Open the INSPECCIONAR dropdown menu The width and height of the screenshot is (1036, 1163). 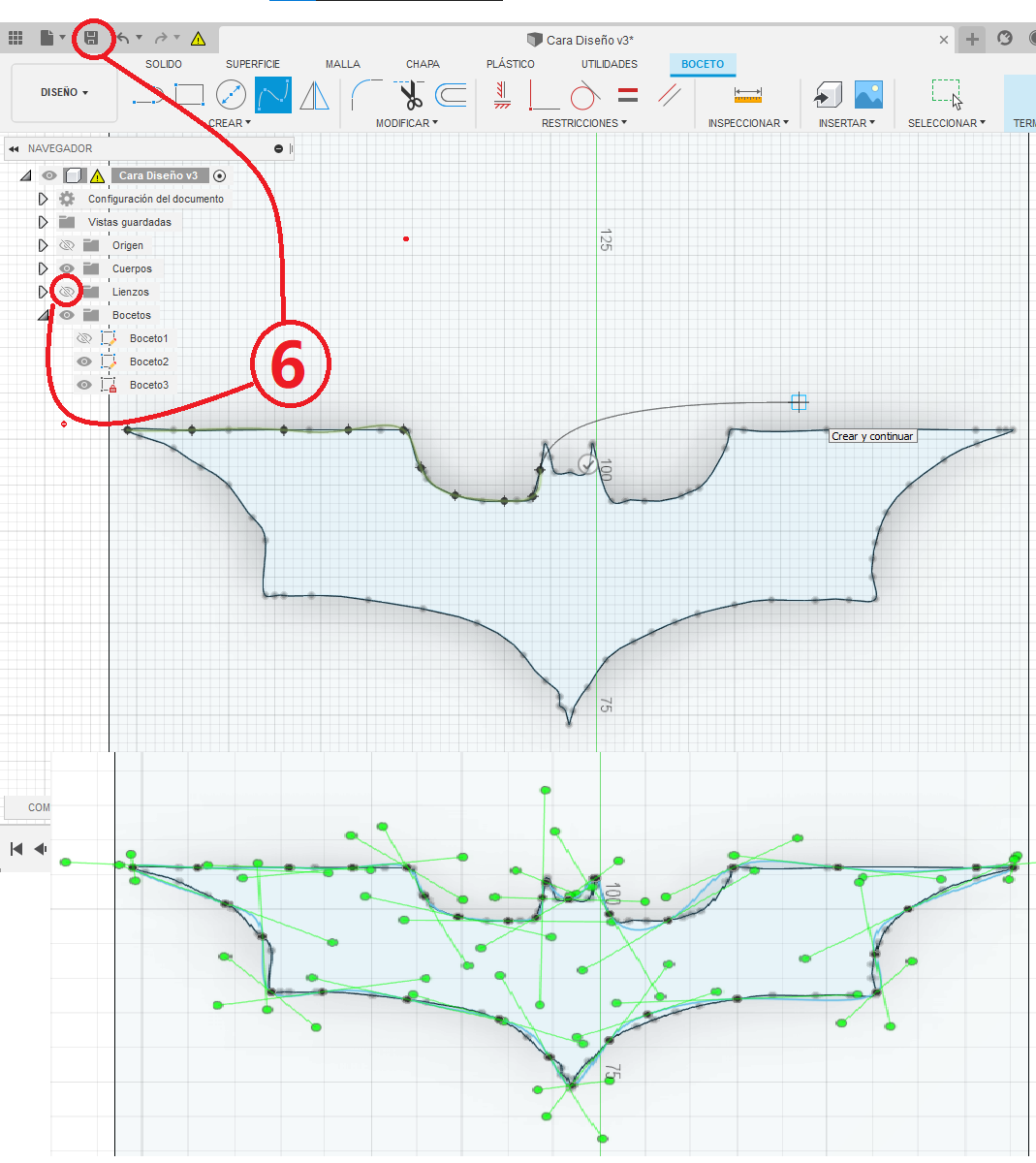(x=748, y=123)
